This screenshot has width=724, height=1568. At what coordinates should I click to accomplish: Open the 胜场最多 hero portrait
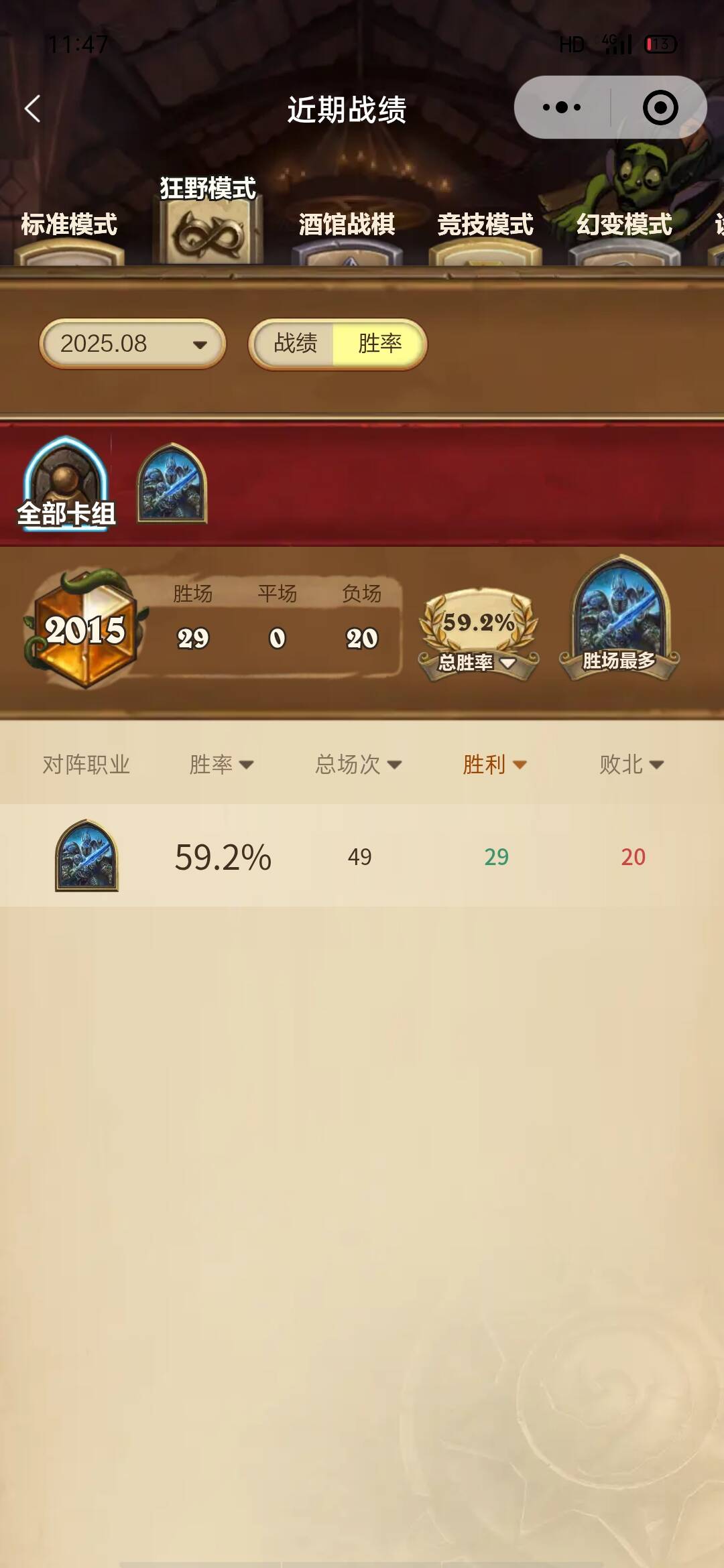(619, 618)
